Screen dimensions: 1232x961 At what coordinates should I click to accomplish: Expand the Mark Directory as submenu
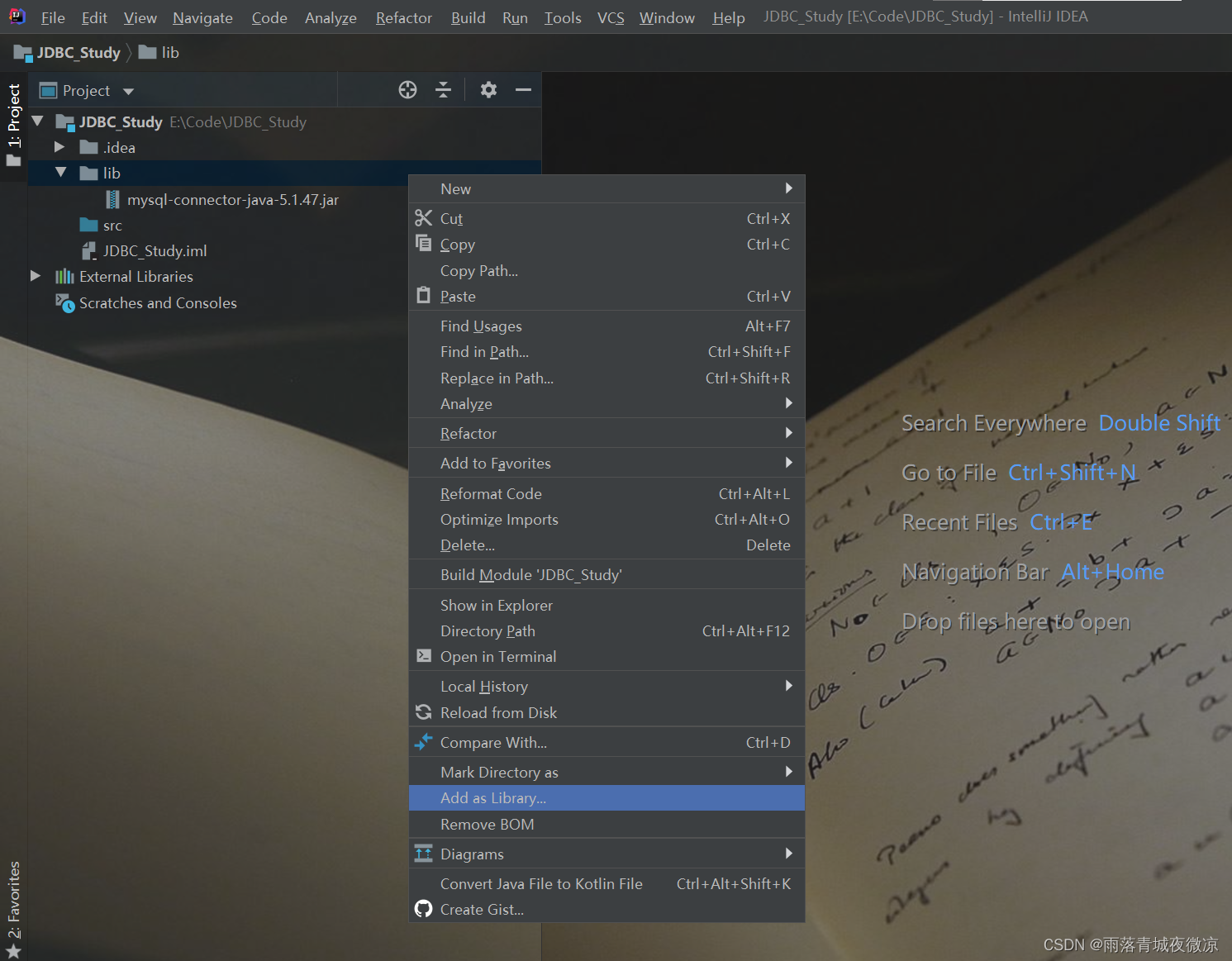(x=606, y=772)
